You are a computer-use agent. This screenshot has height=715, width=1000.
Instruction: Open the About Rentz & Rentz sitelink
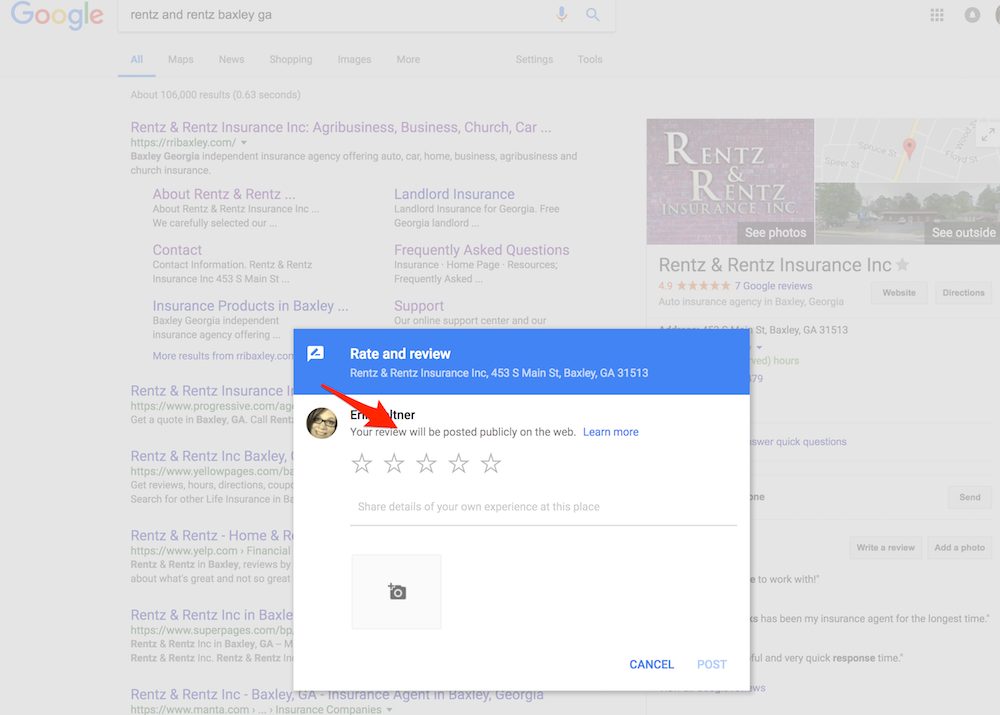[x=224, y=195]
